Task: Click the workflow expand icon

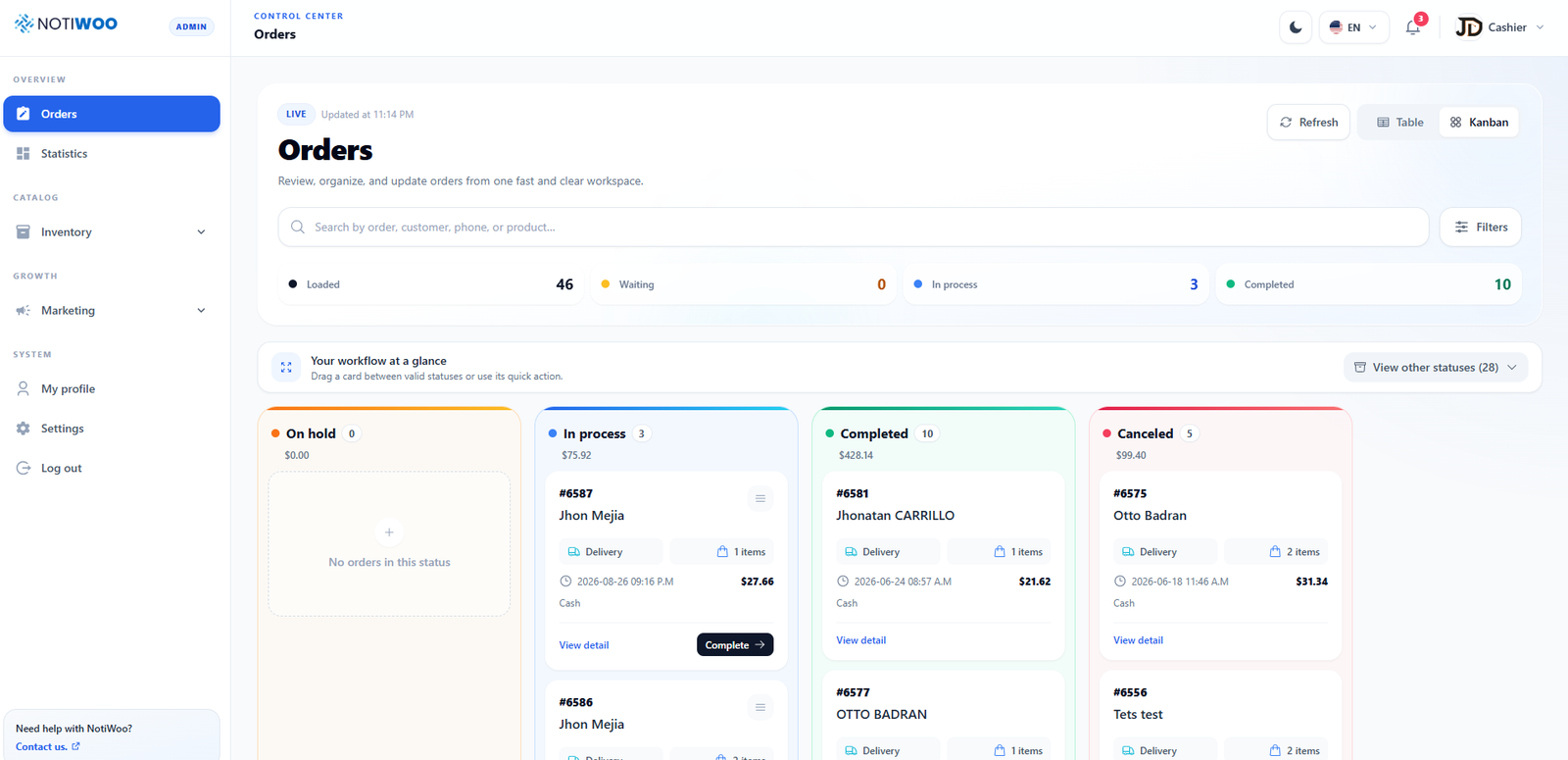Action: pos(286,368)
